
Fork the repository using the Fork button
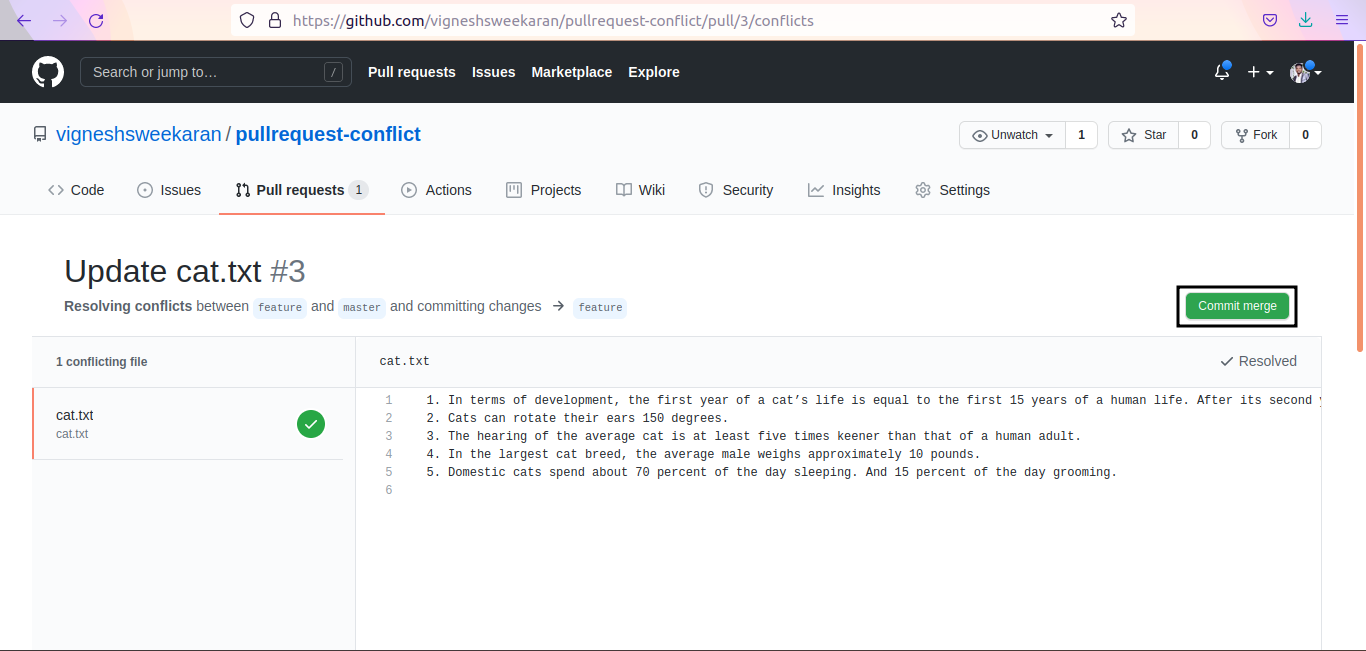tap(1255, 135)
